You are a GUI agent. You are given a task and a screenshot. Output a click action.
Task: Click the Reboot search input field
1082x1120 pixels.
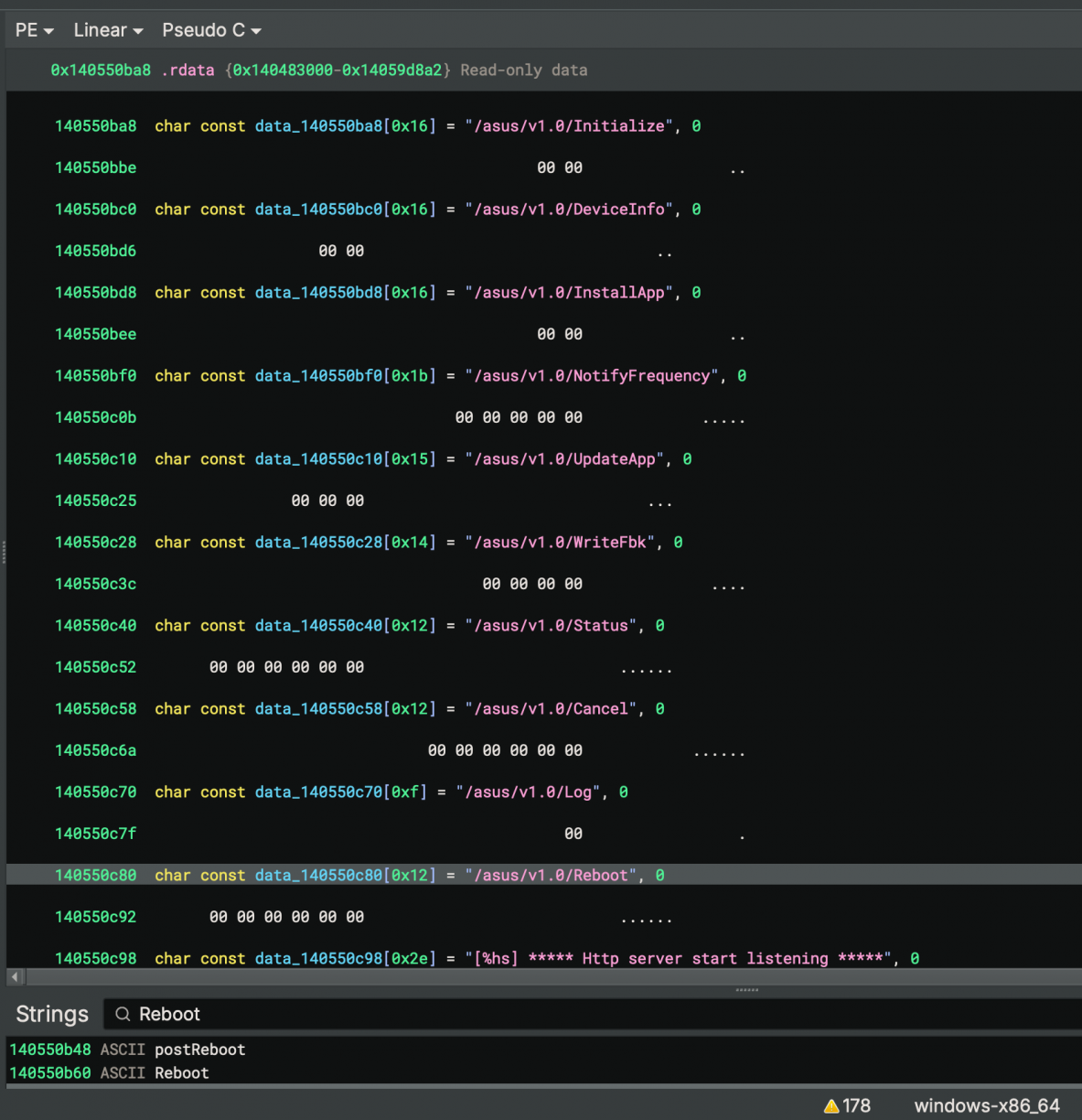(x=549, y=1014)
